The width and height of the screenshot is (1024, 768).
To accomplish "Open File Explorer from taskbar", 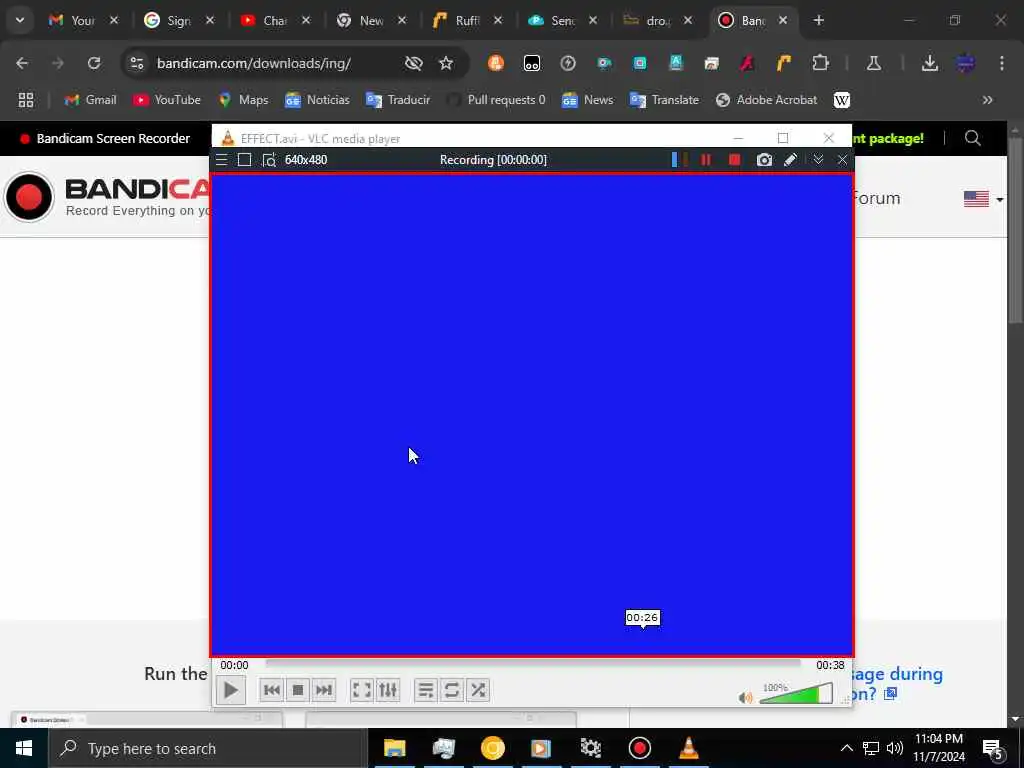I will click(x=394, y=748).
